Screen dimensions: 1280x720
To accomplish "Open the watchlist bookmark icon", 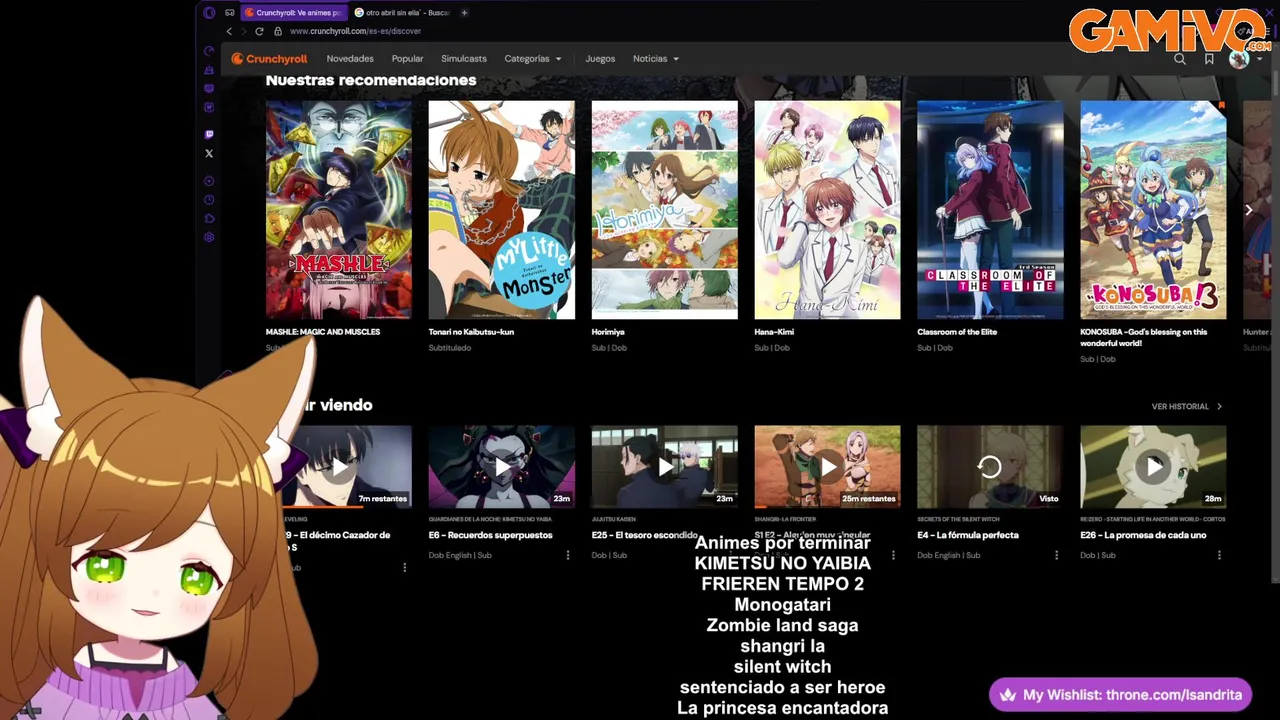I will 1209,59.
